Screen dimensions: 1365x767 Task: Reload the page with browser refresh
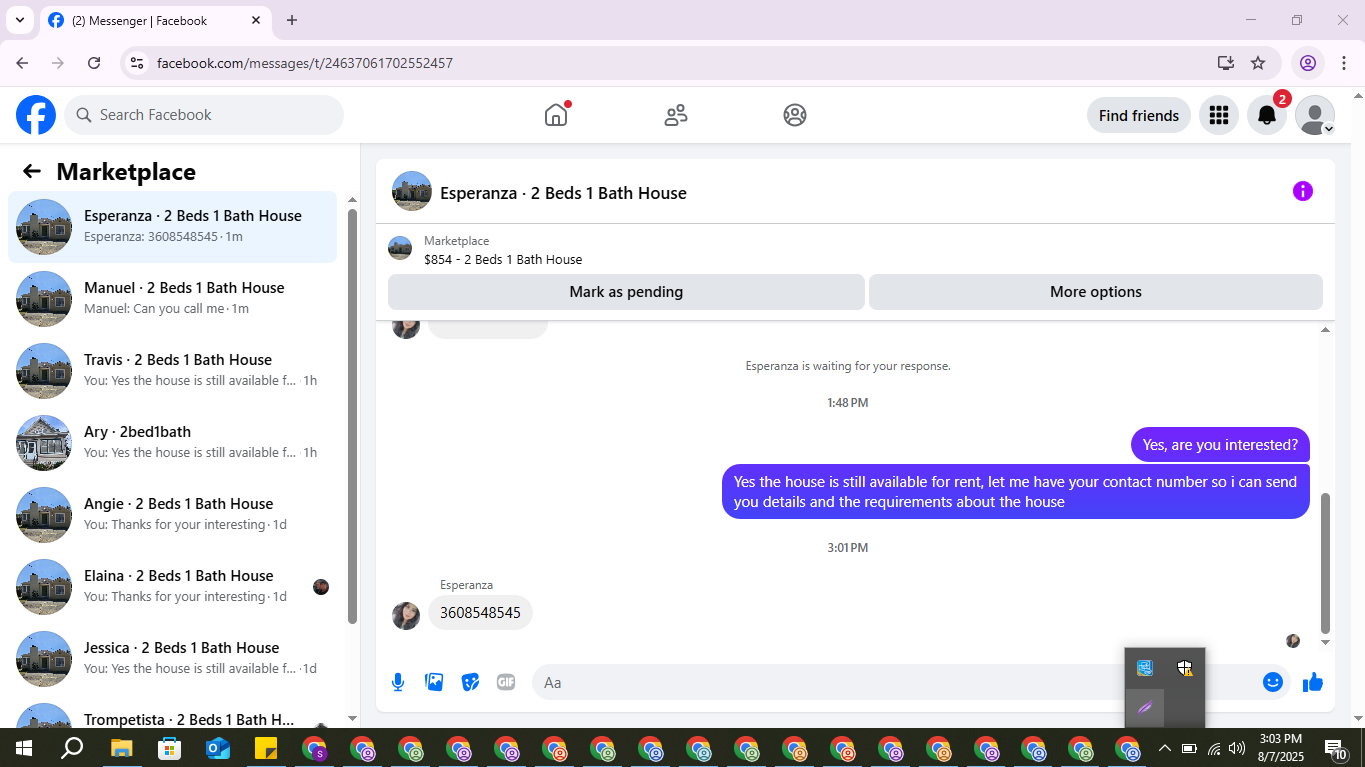(94, 63)
